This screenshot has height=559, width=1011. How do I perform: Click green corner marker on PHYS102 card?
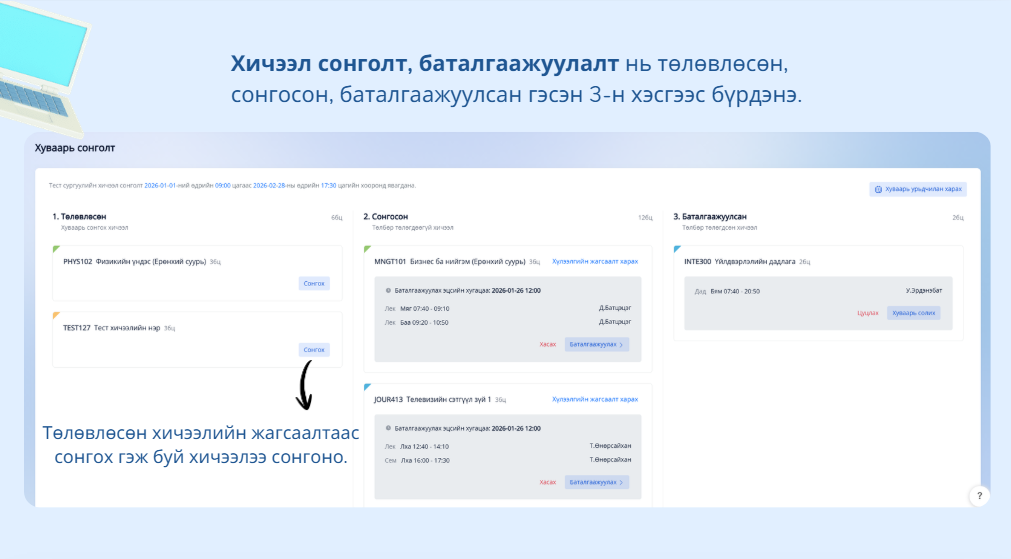pyautogui.click(x=56, y=249)
